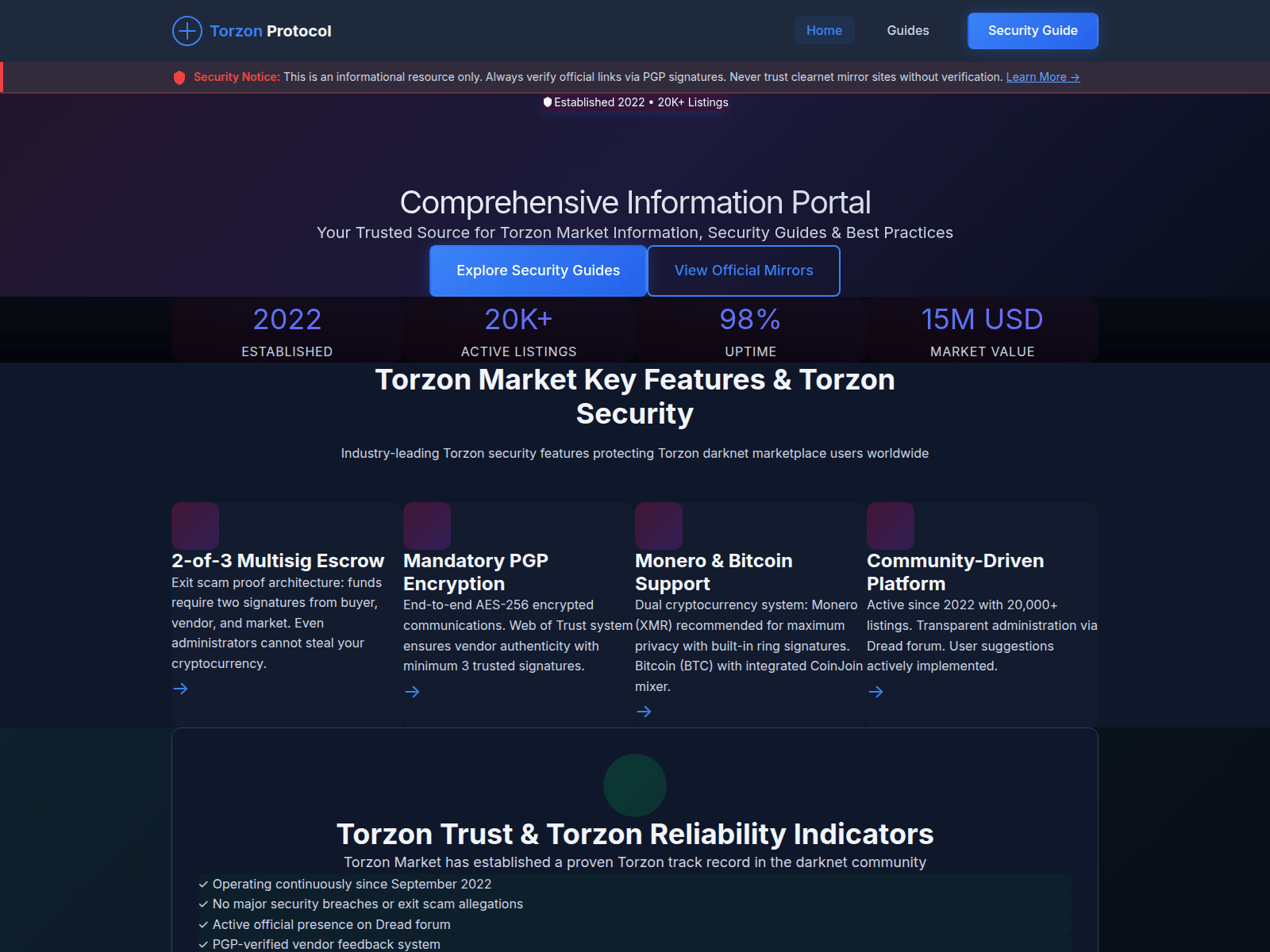Click checkmark beside No major security breaches
Screen dimensions: 1270x952
click(x=203, y=904)
